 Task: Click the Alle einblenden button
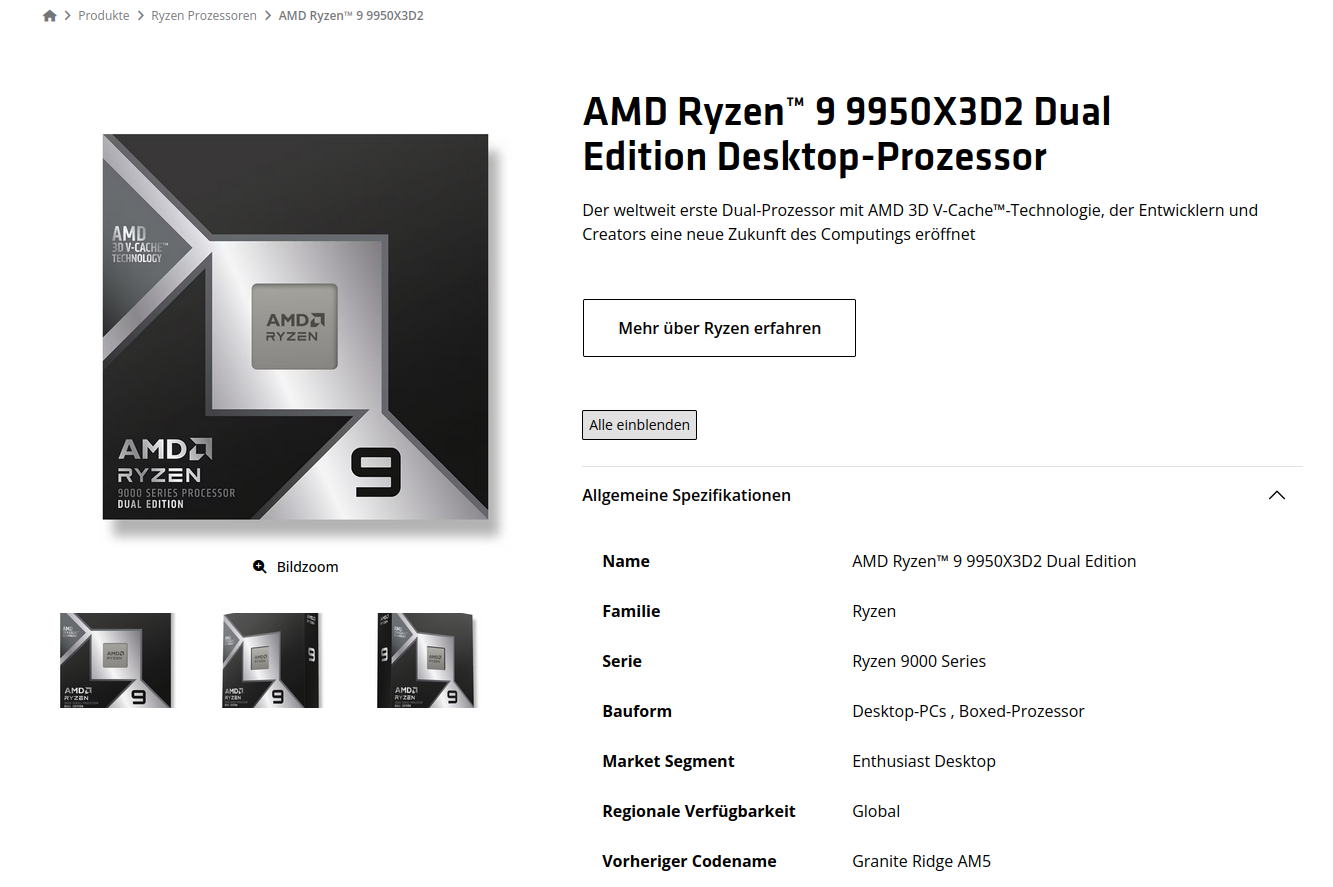(639, 425)
